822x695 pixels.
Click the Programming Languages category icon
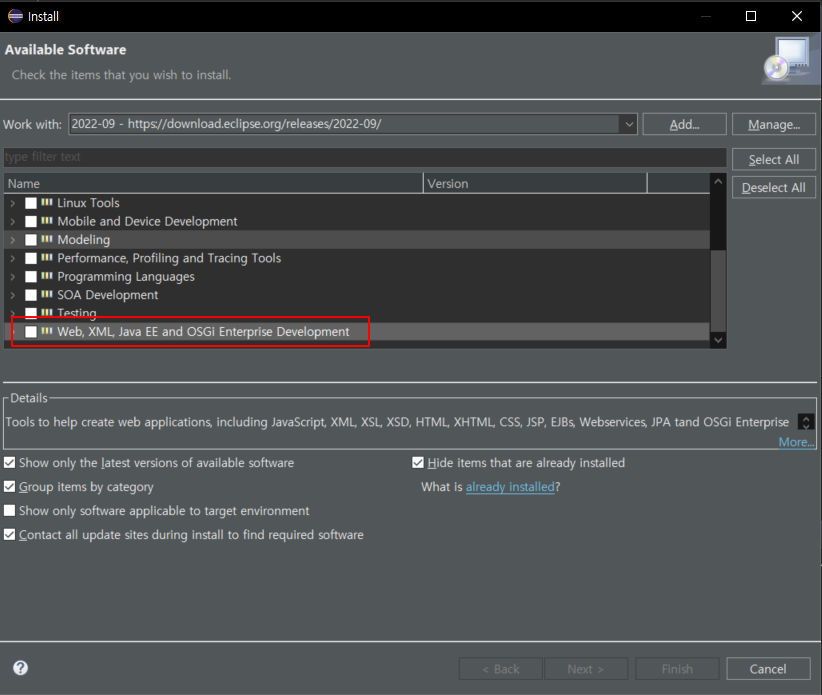click(x=47, y=276)
